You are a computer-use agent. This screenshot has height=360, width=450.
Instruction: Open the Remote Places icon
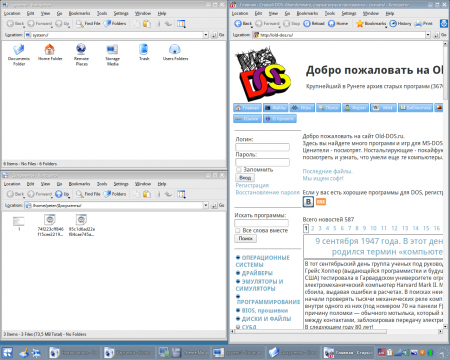(81, 54)
